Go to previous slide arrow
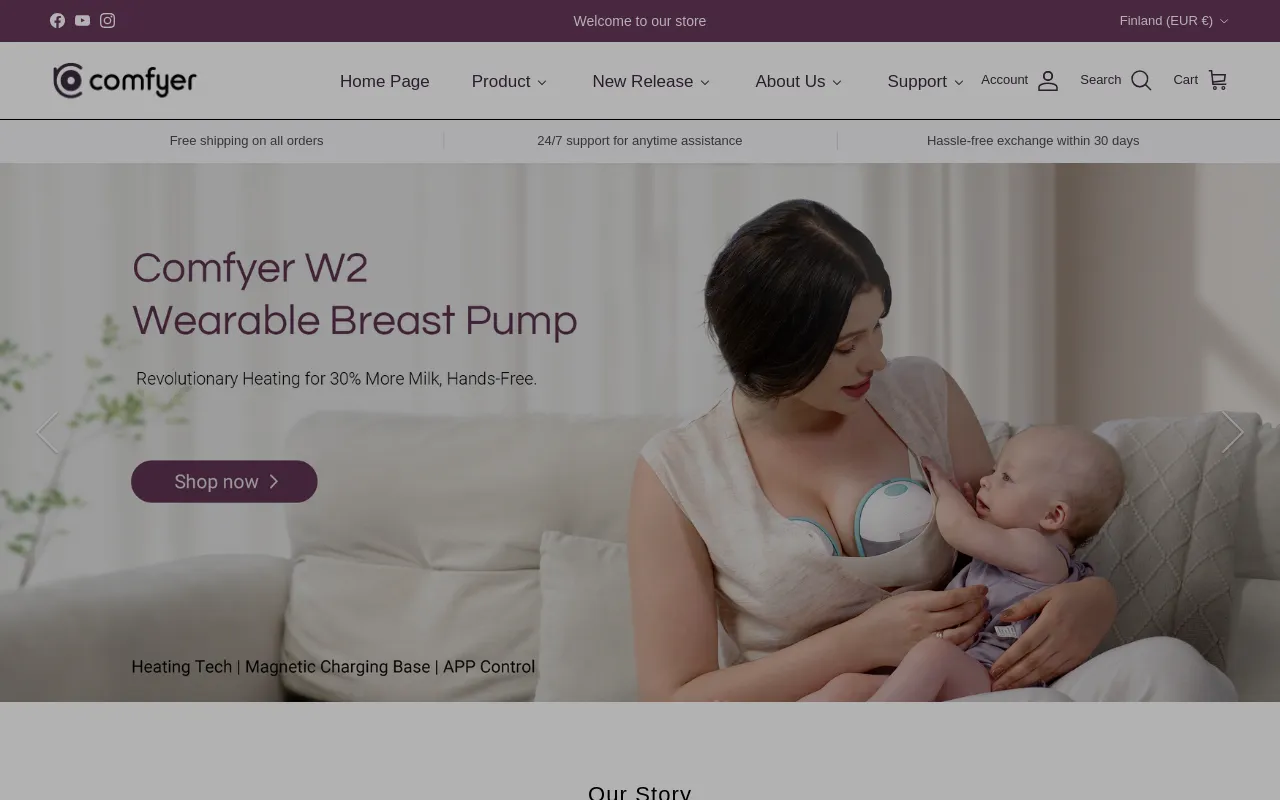1280x800 pixels. click(x=47, y=432)
